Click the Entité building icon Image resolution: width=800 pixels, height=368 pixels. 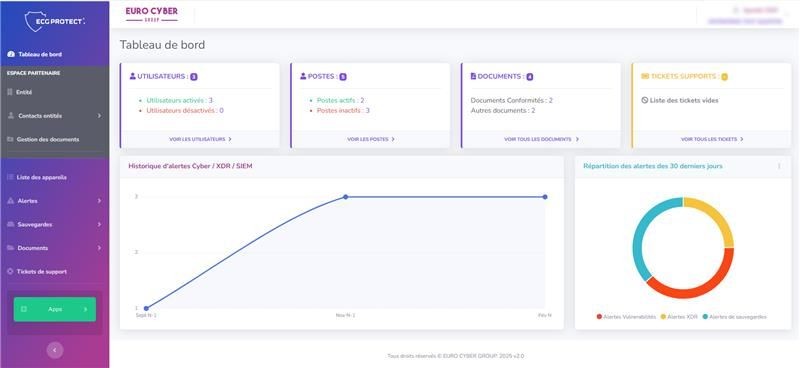[x=10, y=92]
